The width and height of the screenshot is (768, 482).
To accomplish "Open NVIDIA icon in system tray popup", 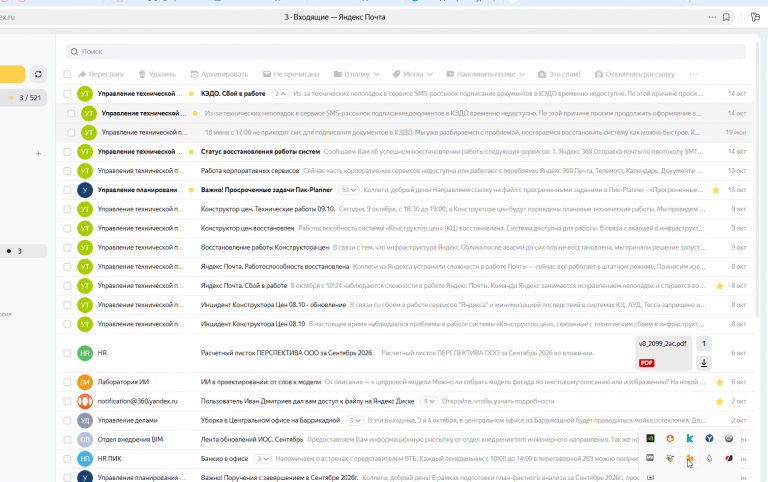I will tap(650, 438).
